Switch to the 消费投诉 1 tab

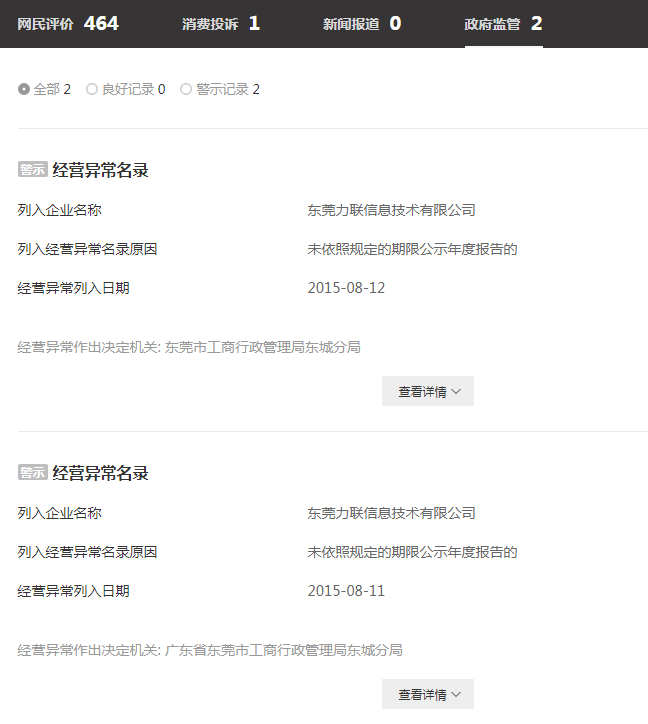click(221, 24)
